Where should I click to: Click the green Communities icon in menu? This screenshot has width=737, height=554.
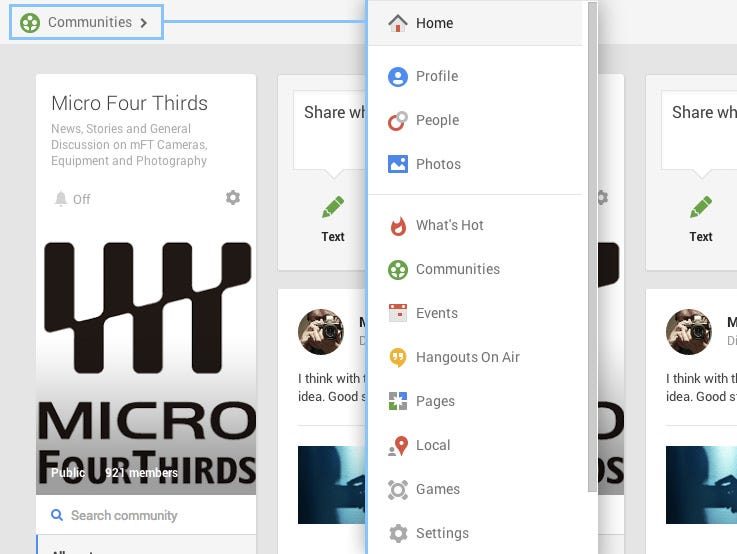click(398, 270)
